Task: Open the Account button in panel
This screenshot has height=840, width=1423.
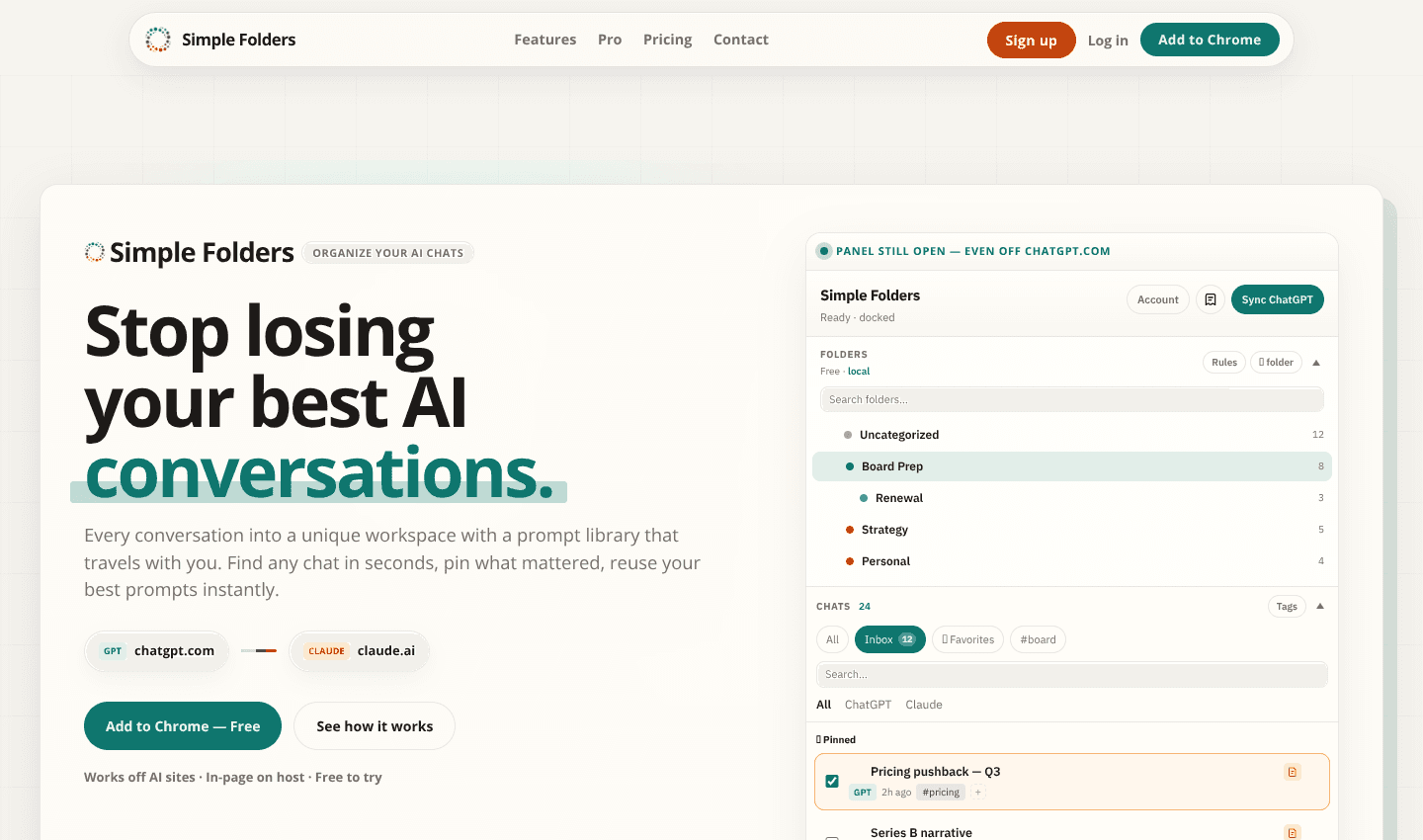Action: [x=1158, y=299]
